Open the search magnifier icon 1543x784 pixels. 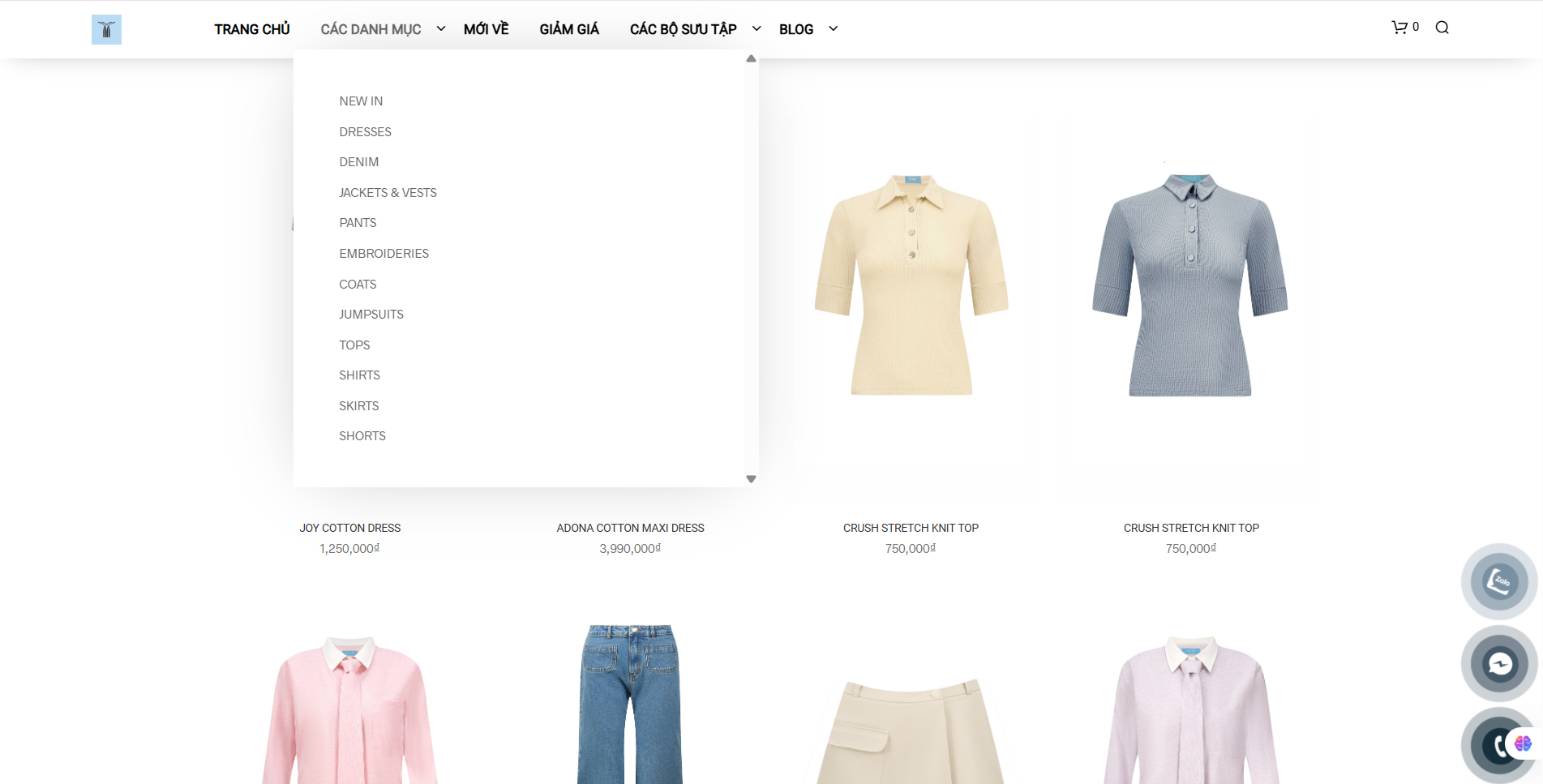[1442, 28]
